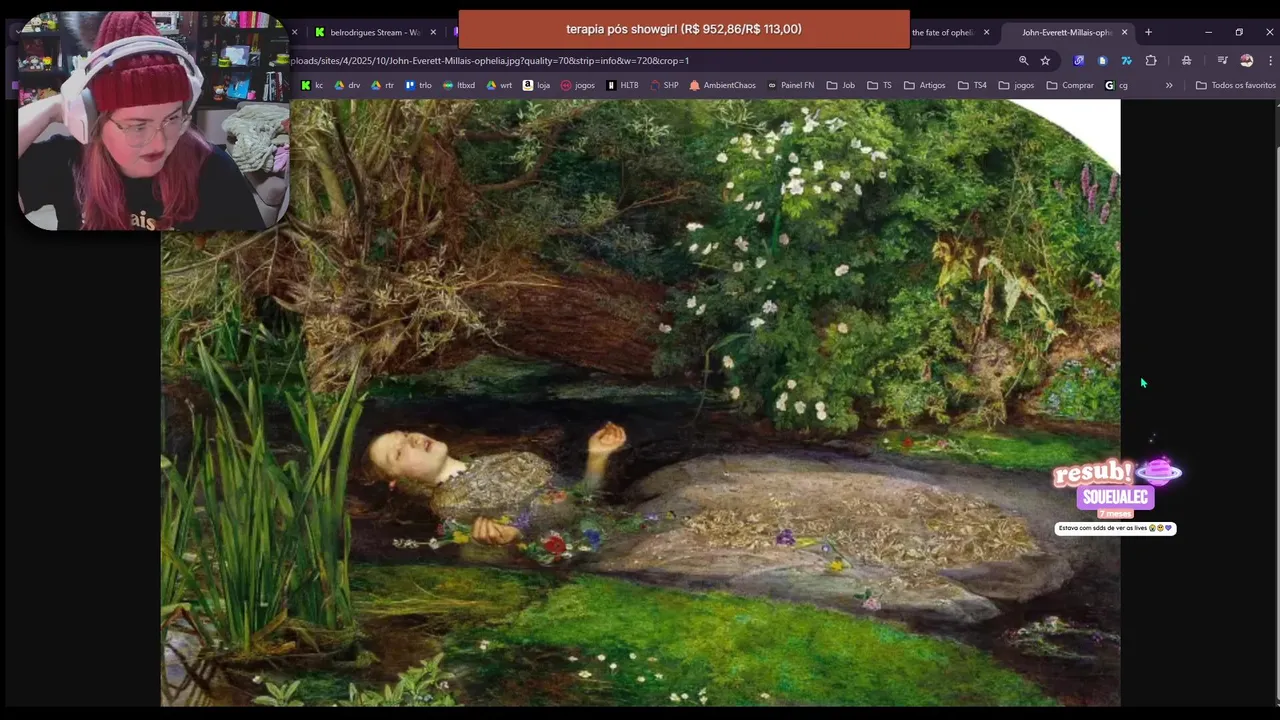Open the 'loja' Amazon bookmark
This screenshot has height=720, width=1280.
537,85
